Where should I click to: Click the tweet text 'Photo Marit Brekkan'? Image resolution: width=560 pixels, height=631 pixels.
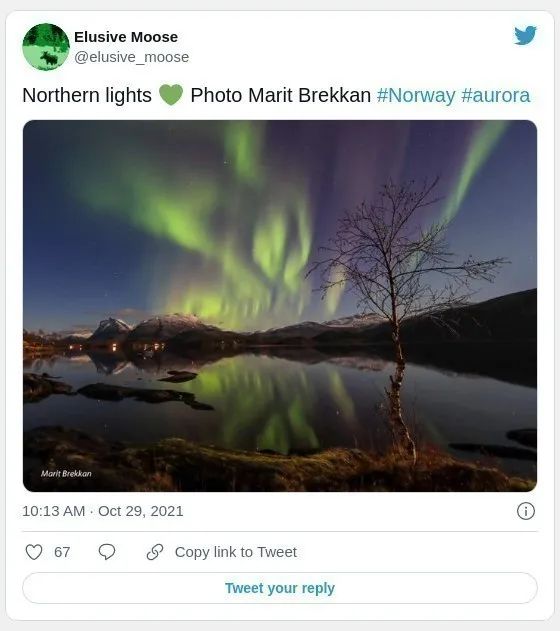(x=280, y=96)
